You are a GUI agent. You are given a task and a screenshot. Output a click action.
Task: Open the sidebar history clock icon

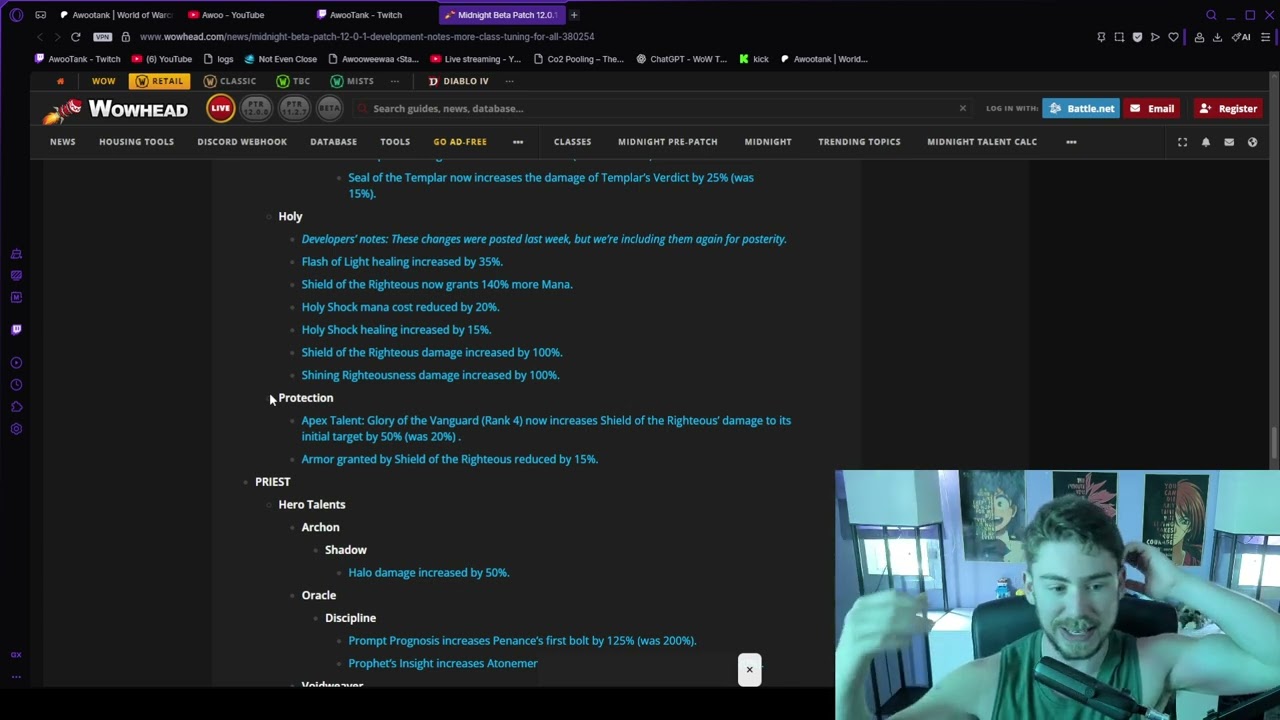pos(16,385)
